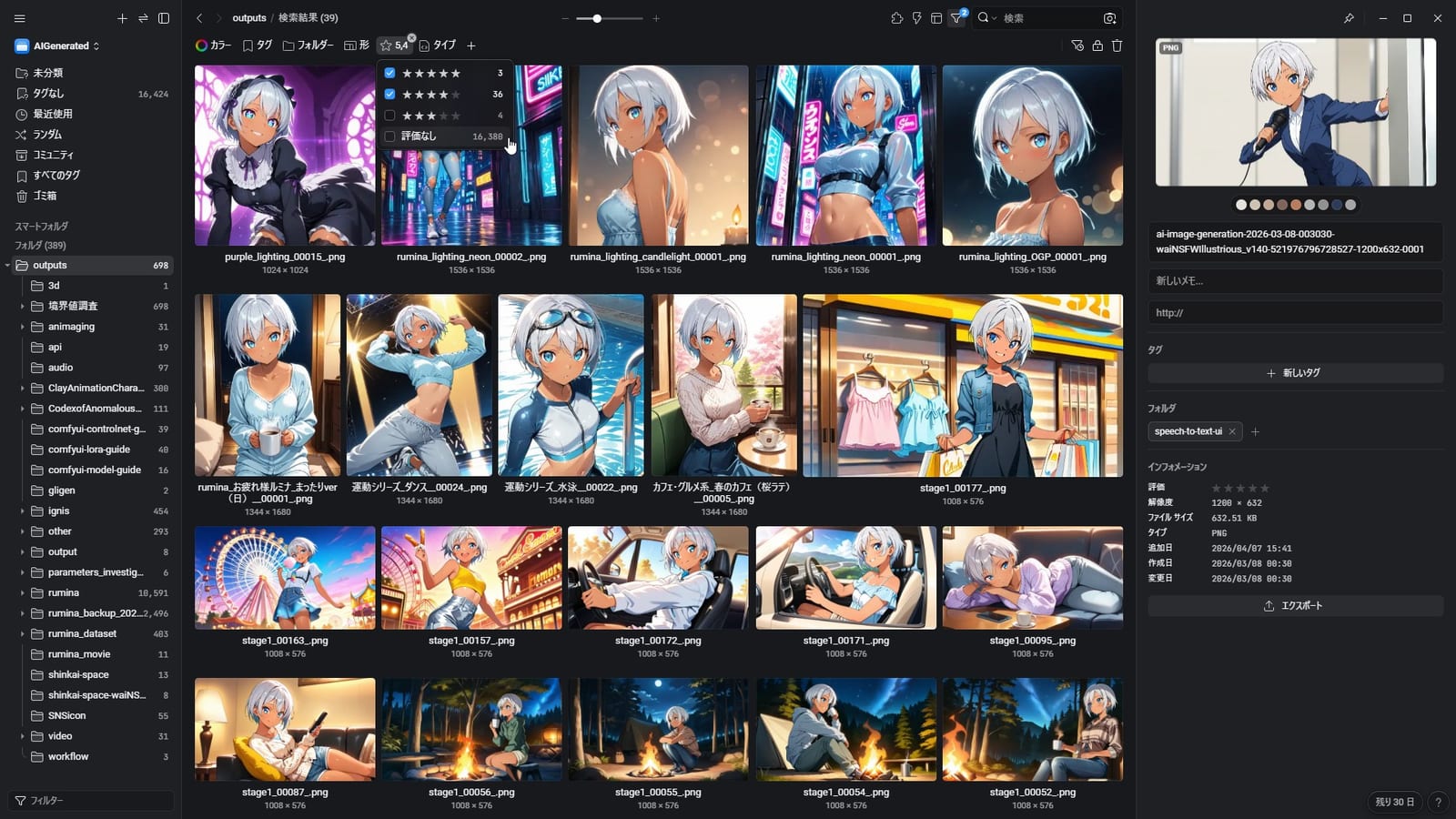Pin the inspector panel
Viewport: 1456px width, 819px height.
[x=1349, y=18]
